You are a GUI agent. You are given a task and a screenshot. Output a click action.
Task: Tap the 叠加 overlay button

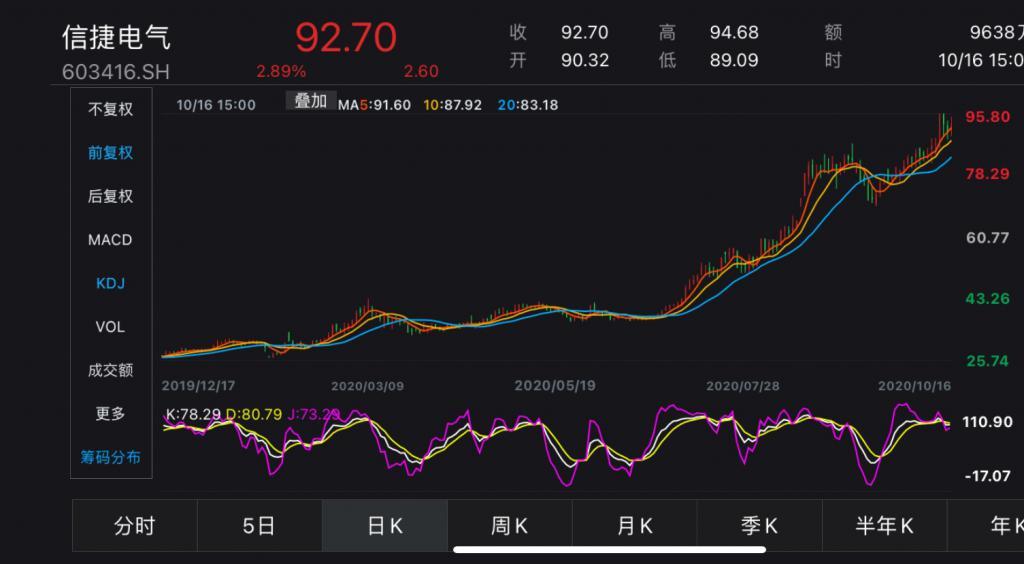[x=311, y=101]
